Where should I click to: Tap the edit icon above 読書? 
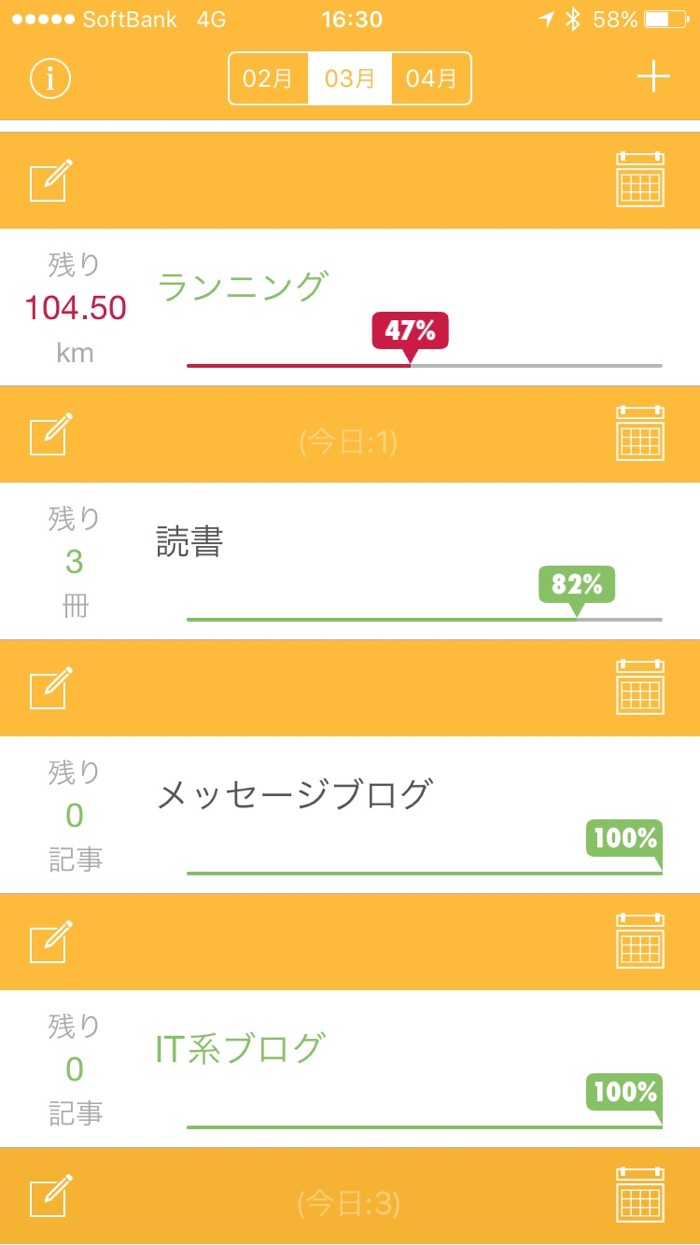(51, 434)
